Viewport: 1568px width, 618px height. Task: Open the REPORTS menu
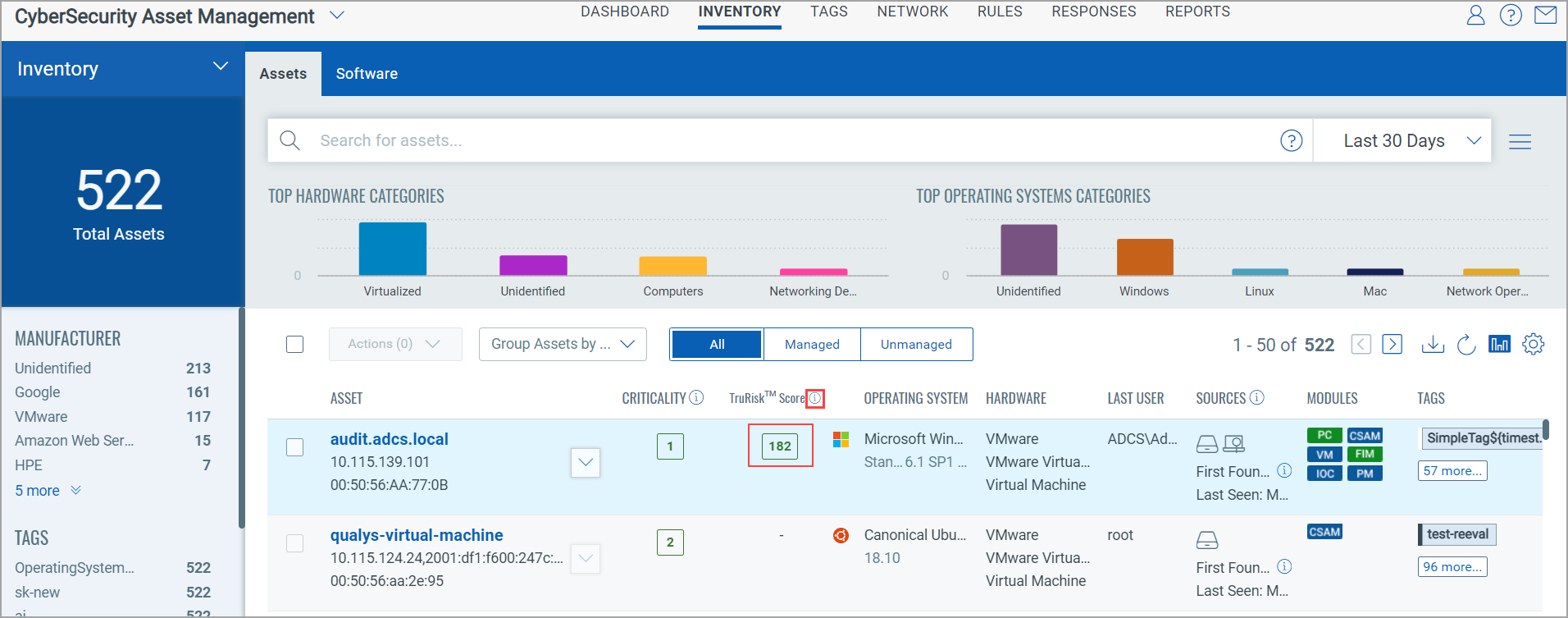pyautogui.click(x=1197, y=11)
